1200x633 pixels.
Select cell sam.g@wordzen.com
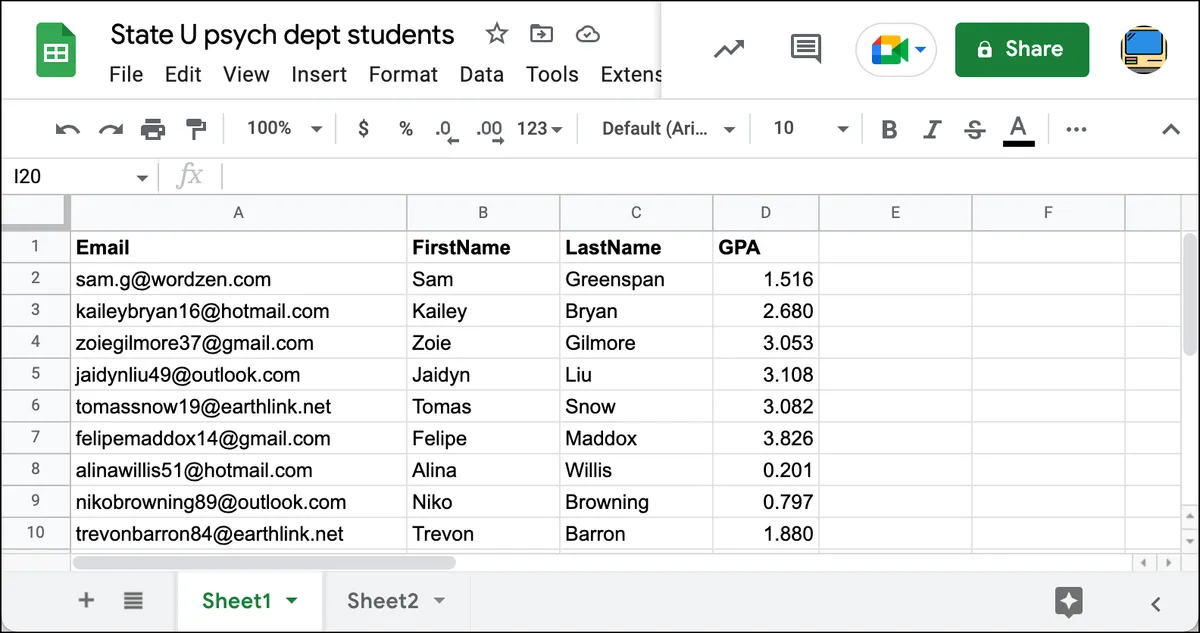click(238, 279)
